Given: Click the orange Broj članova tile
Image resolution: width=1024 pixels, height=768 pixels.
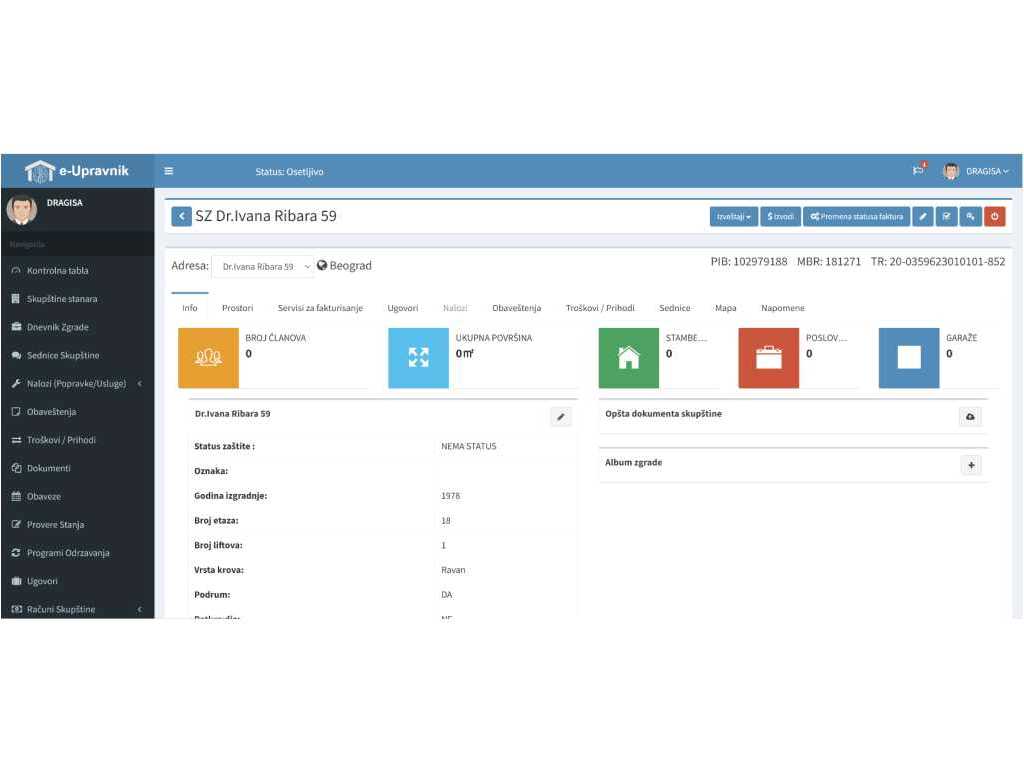Looking at the screenshot, I should (x=208, y=358).
